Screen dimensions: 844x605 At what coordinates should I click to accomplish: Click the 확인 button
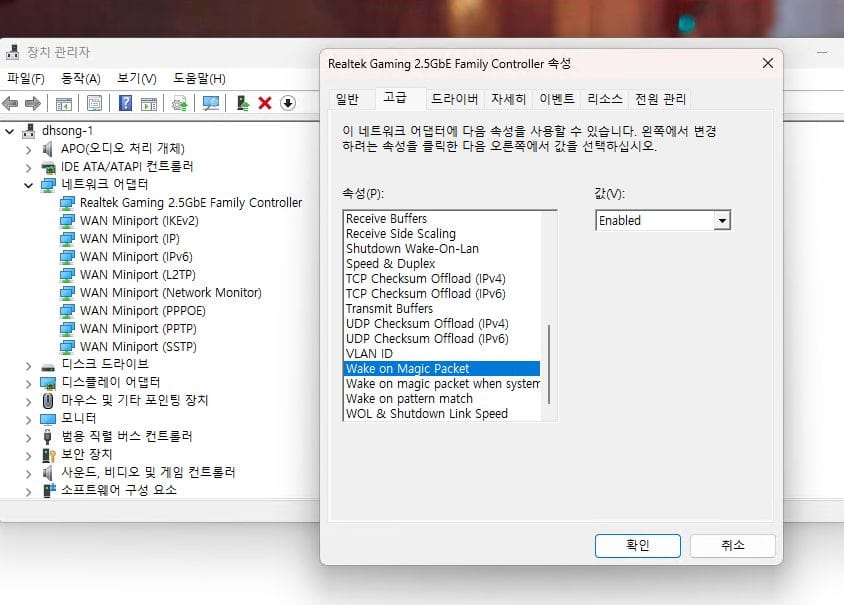point(637,546)
